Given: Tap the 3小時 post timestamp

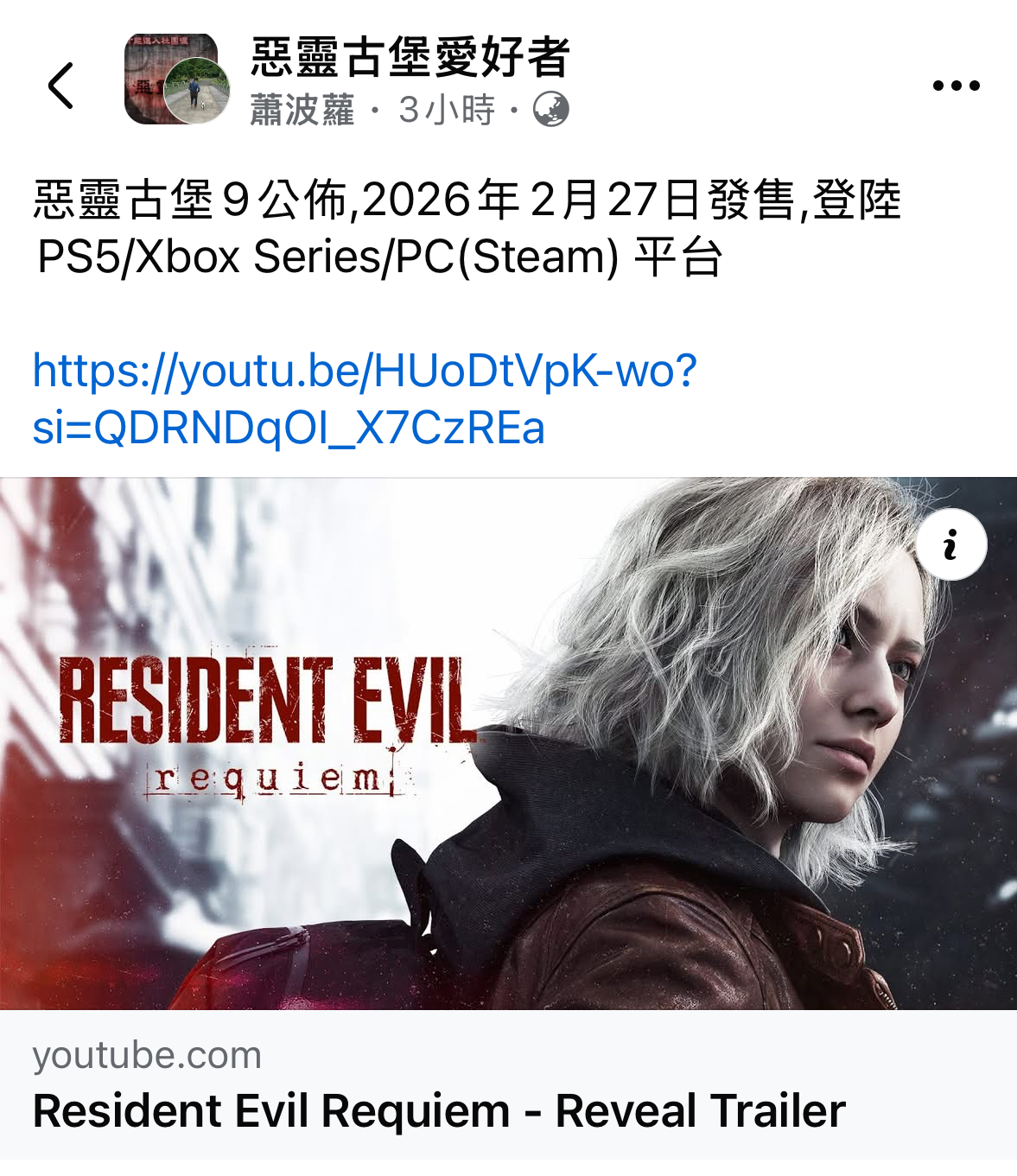Looking at the screenshot, I should [447, 111].
